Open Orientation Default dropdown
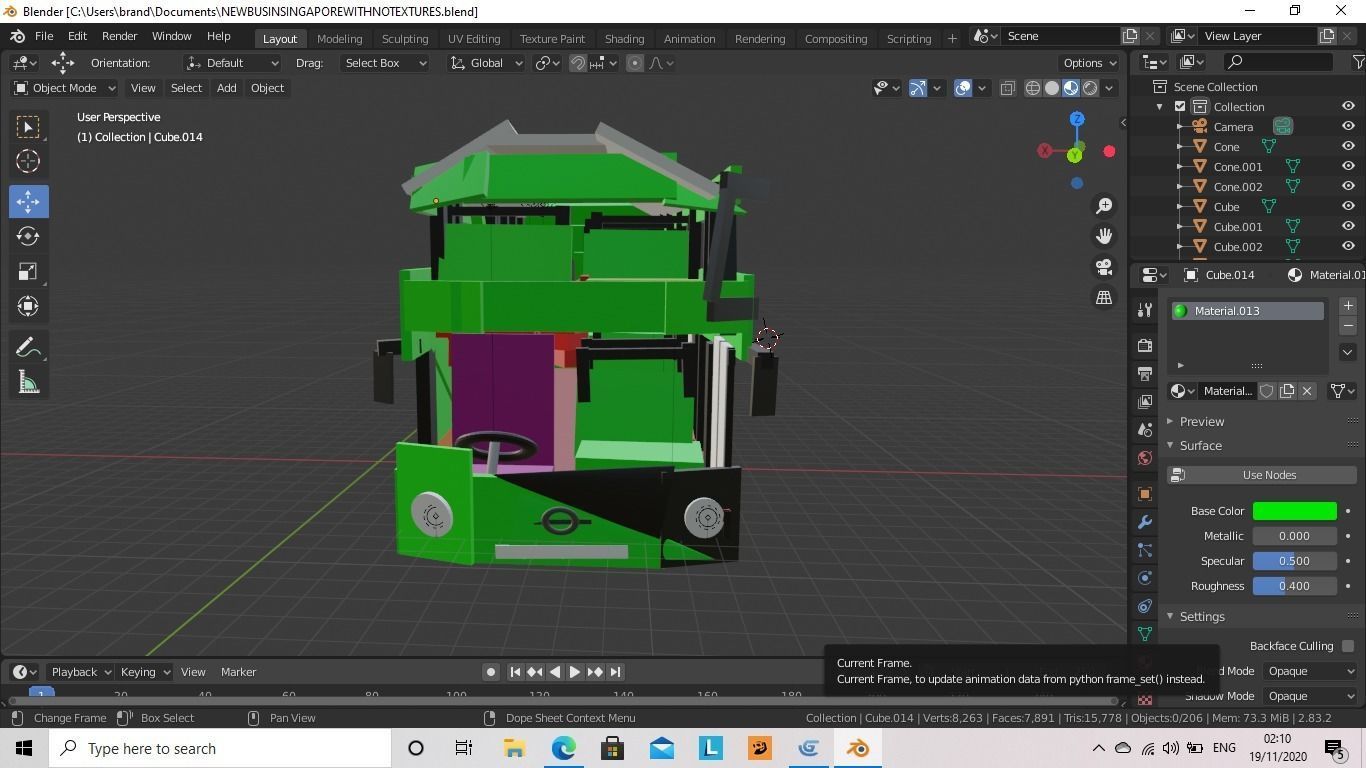This screenshot has height=768, width=1366. coord(232,63)
